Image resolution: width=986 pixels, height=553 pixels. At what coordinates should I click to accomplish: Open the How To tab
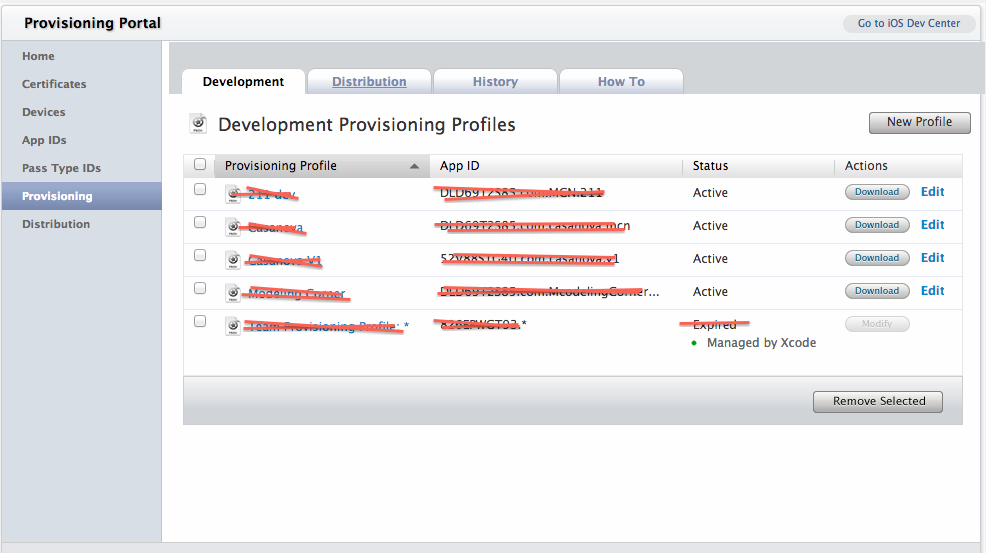621,82
